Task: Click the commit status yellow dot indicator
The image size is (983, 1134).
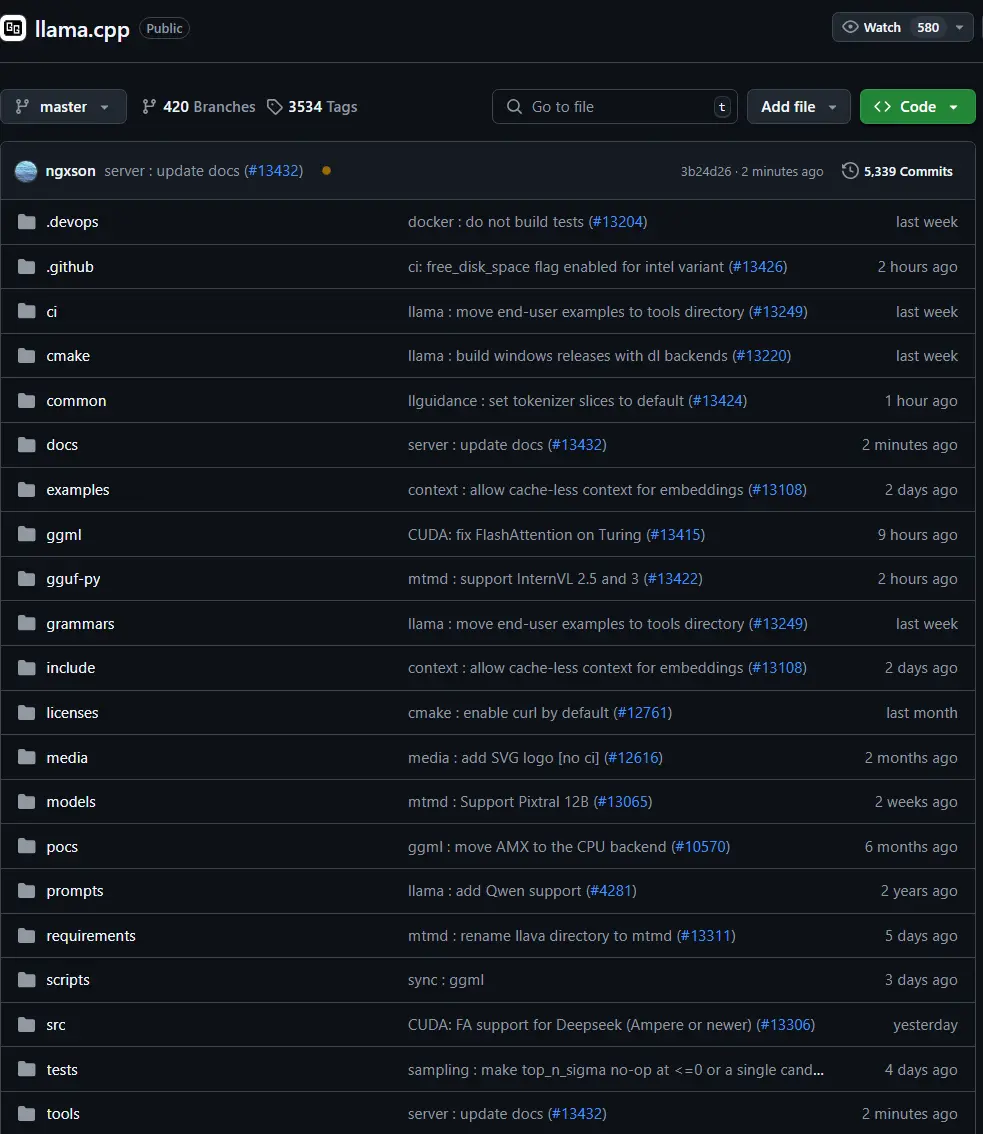Action: 326,171
